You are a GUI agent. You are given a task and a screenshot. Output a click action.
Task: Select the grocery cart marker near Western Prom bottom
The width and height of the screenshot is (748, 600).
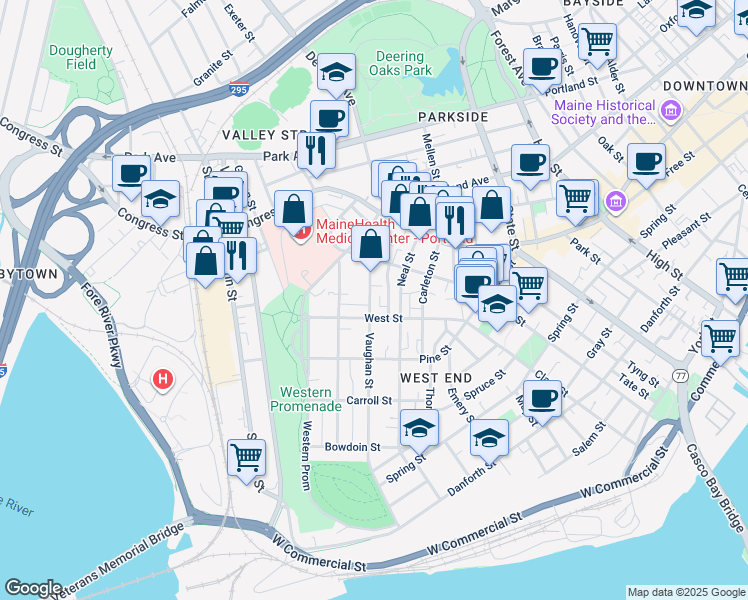click(x=246, y=462)
